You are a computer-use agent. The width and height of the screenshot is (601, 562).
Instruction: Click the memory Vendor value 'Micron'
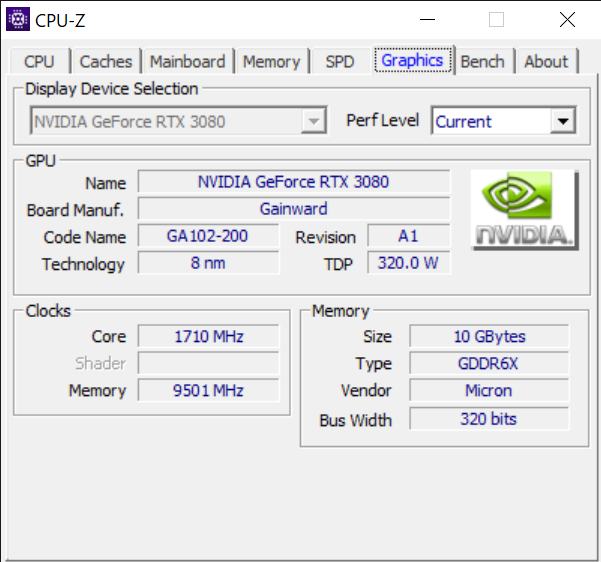coord(489,390)
